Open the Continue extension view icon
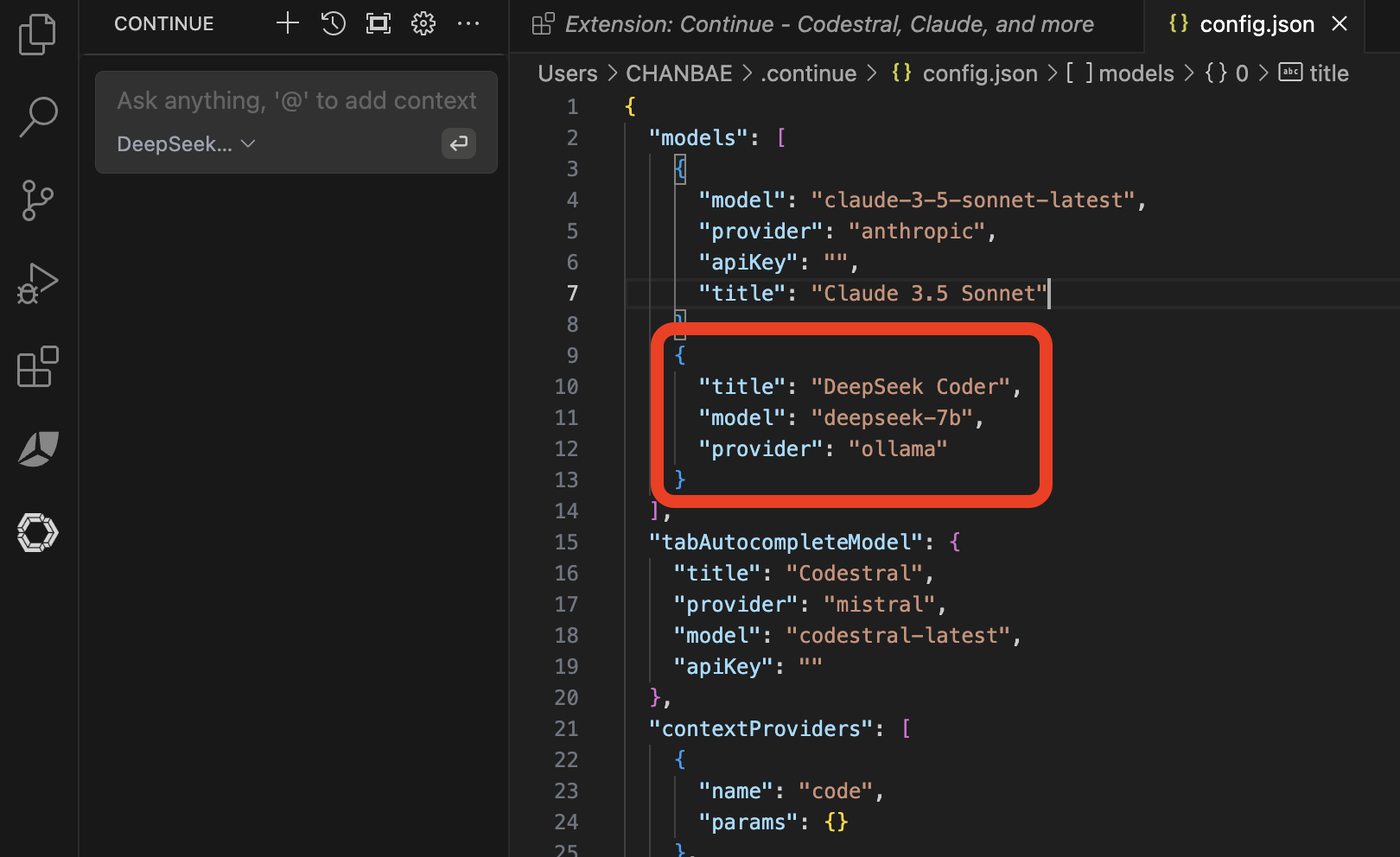Screen dimensions: 1400x857 [x=37, y=532]
